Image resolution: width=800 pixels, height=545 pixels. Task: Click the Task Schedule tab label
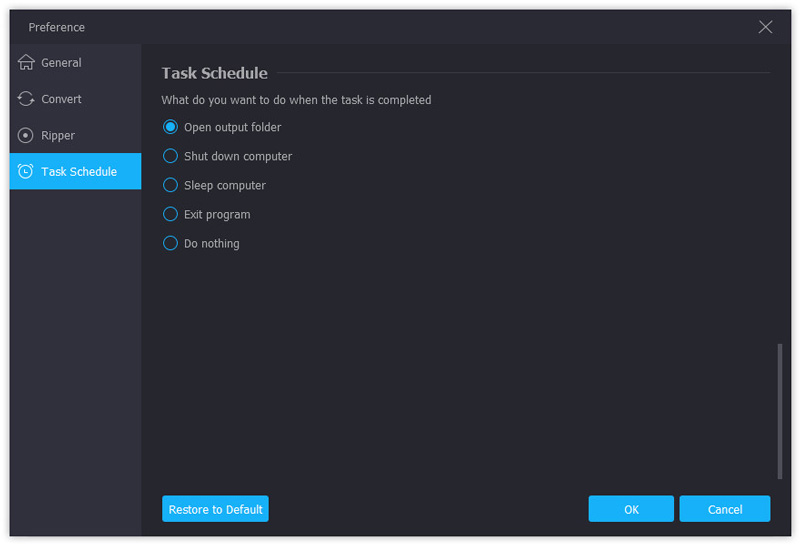pyautogui.click(x=79, y=171)
